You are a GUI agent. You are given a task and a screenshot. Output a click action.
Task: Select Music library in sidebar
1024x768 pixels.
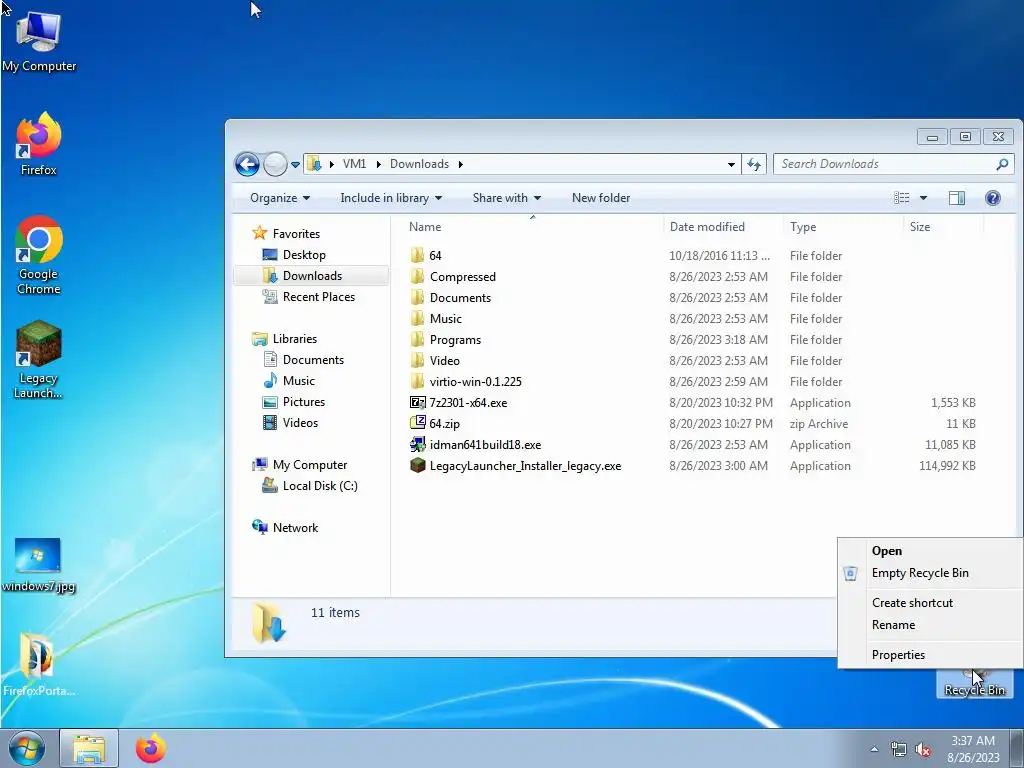pyautogui.click(x=289, y=381)
